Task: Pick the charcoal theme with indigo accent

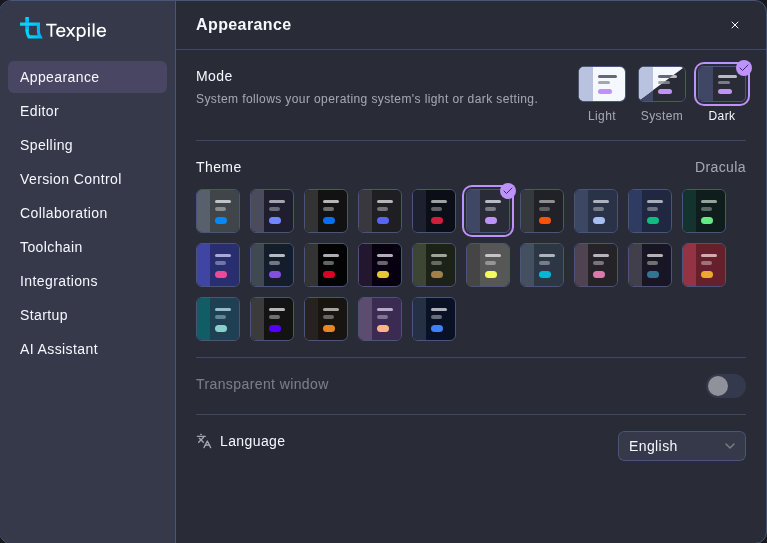Action: pos(380,211)
